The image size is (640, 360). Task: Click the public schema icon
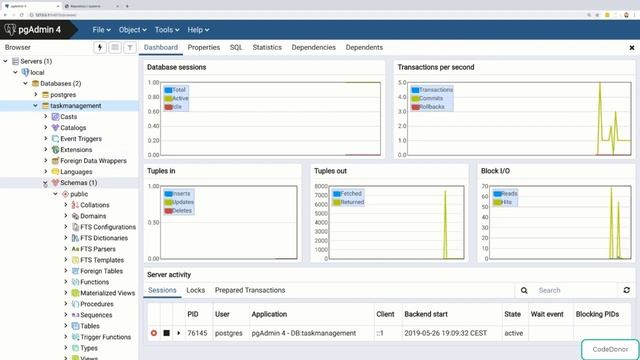click(x=65, y=194)
